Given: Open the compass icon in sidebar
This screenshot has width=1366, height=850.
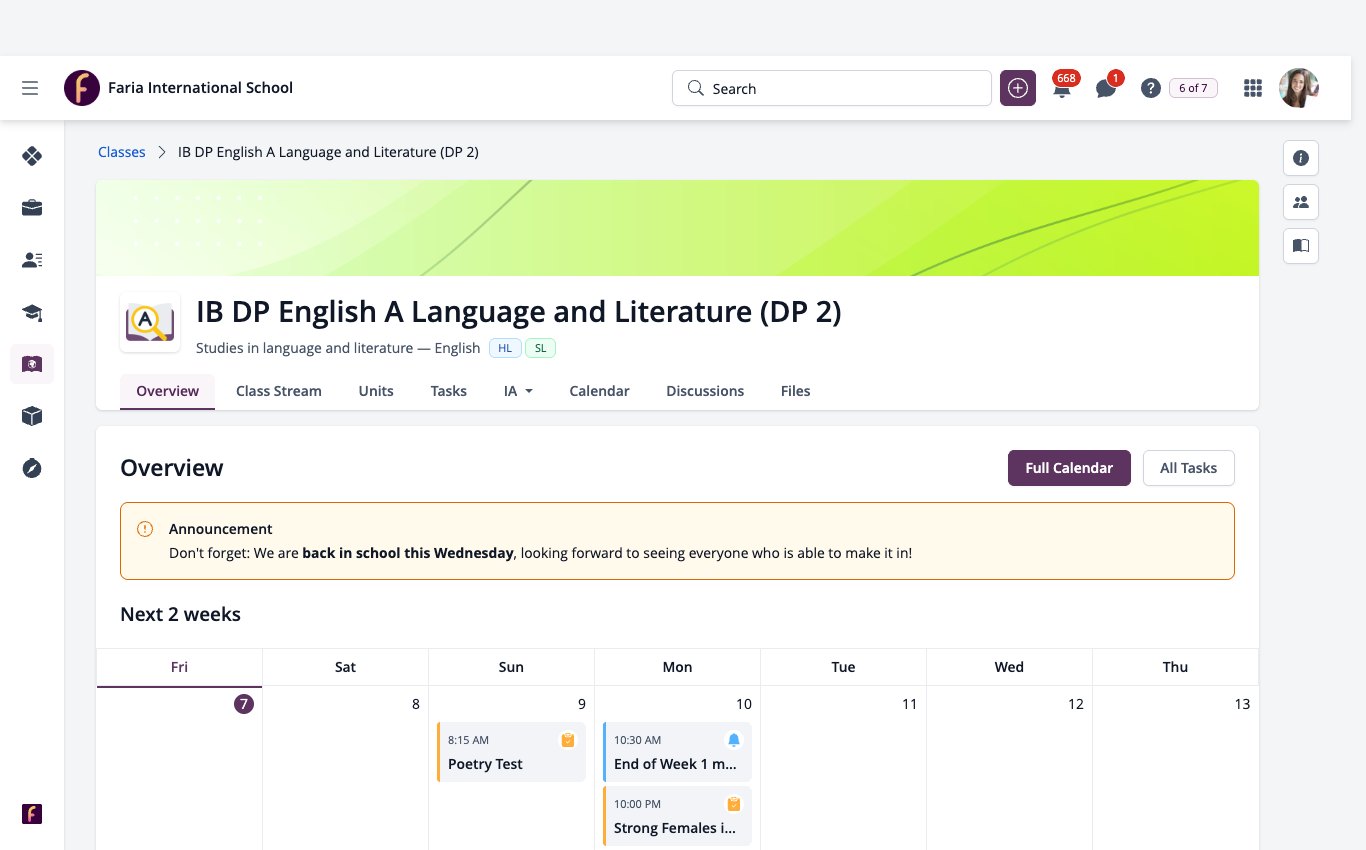Looking at the screenshot, I should (x=32, y=468).
